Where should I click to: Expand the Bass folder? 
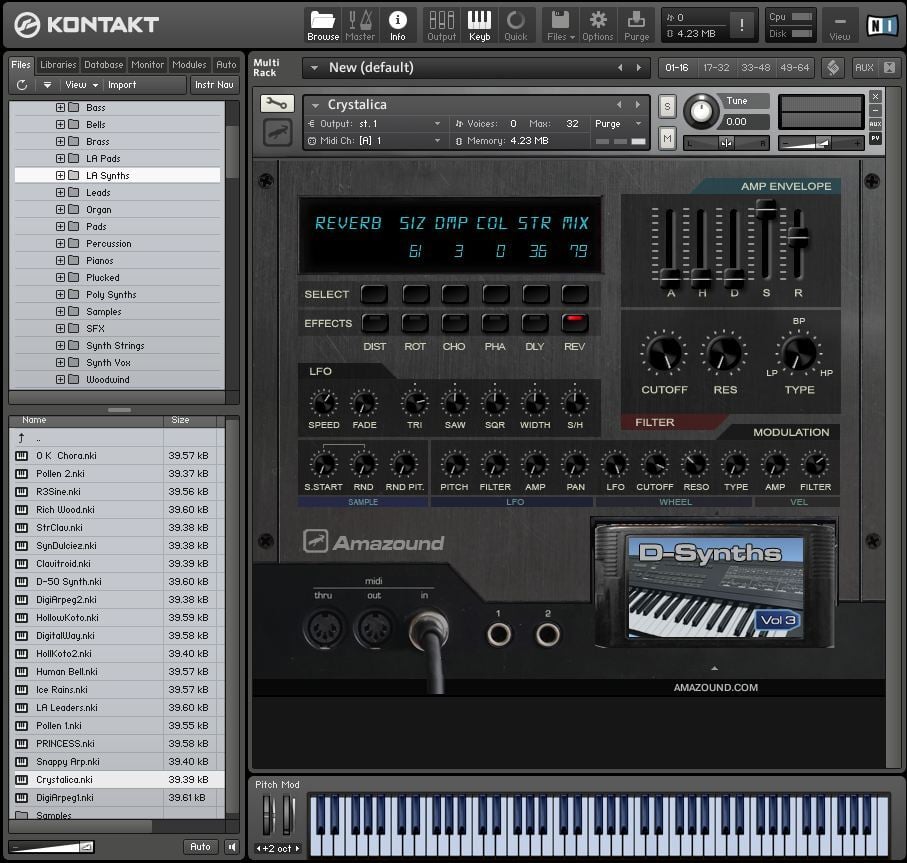pos(60,108)
